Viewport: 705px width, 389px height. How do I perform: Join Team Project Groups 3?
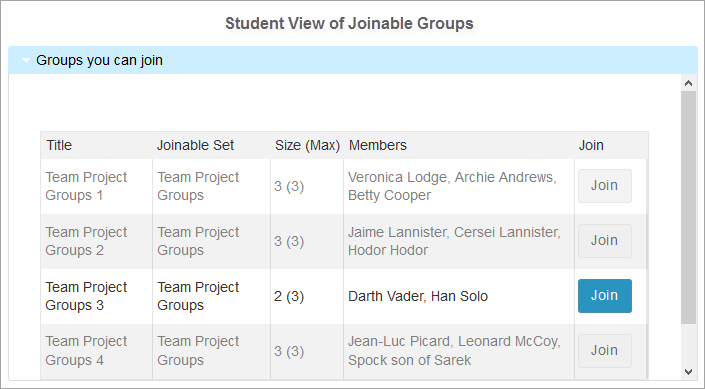(x=605, y=296)
